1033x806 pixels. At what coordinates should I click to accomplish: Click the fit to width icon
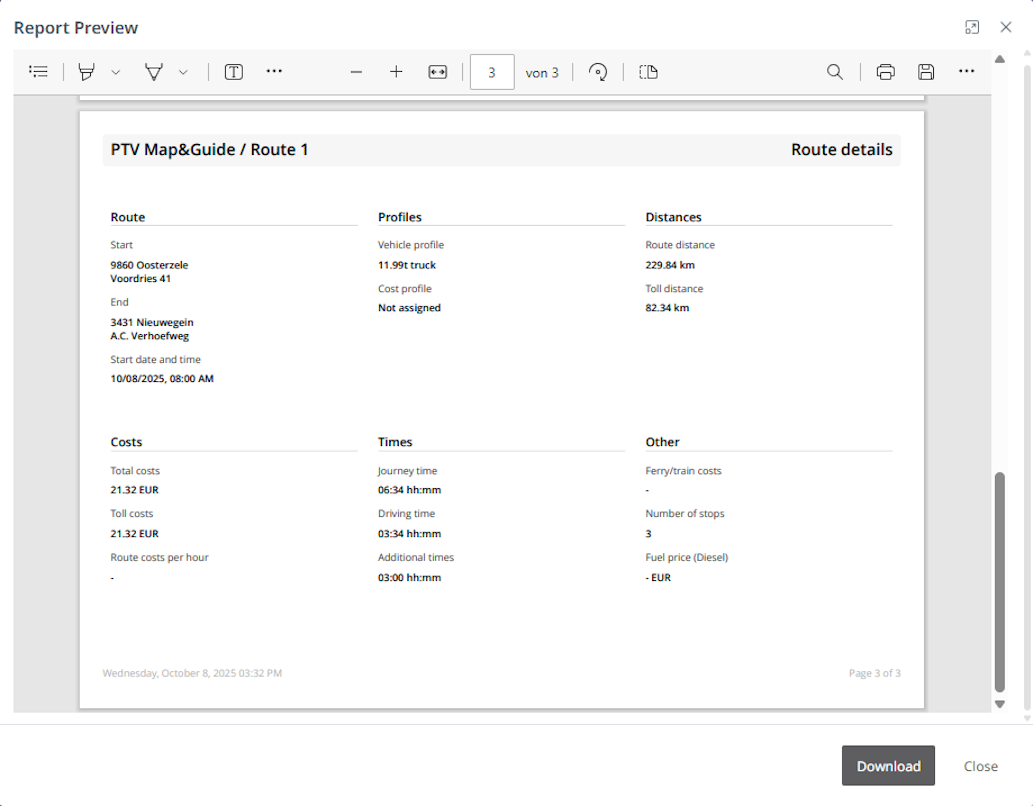coord(437,72)
